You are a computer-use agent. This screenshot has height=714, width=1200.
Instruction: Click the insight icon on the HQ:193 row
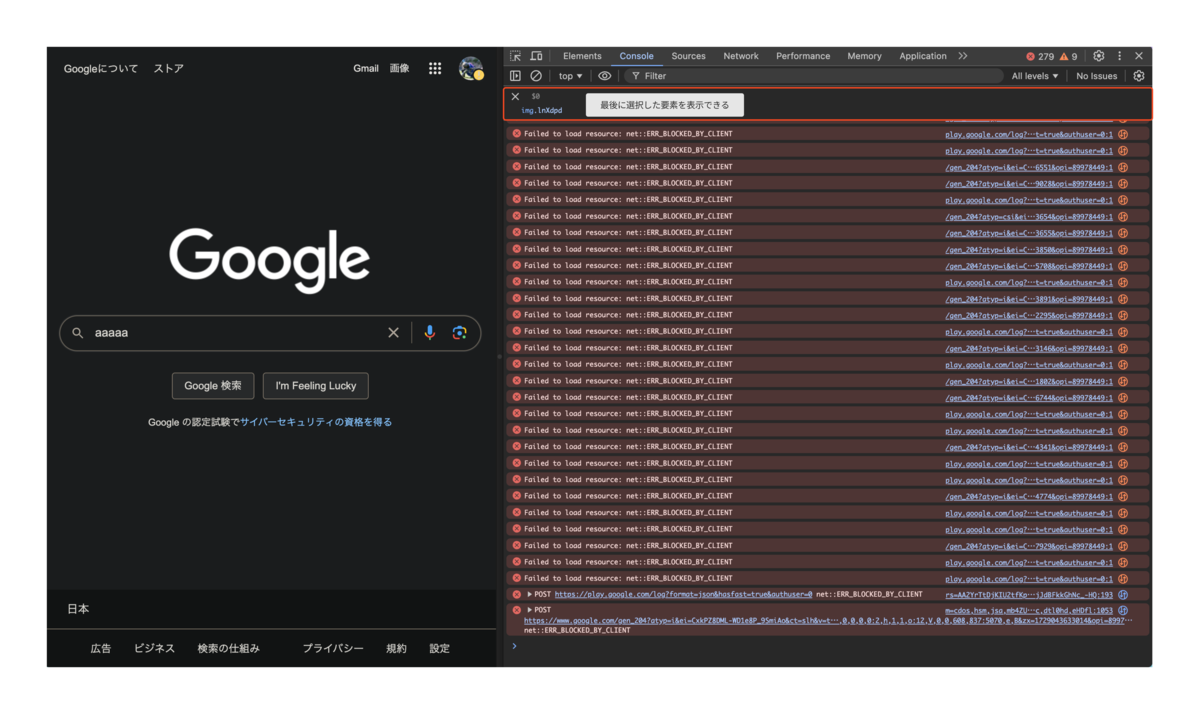tap(1123, 595)
